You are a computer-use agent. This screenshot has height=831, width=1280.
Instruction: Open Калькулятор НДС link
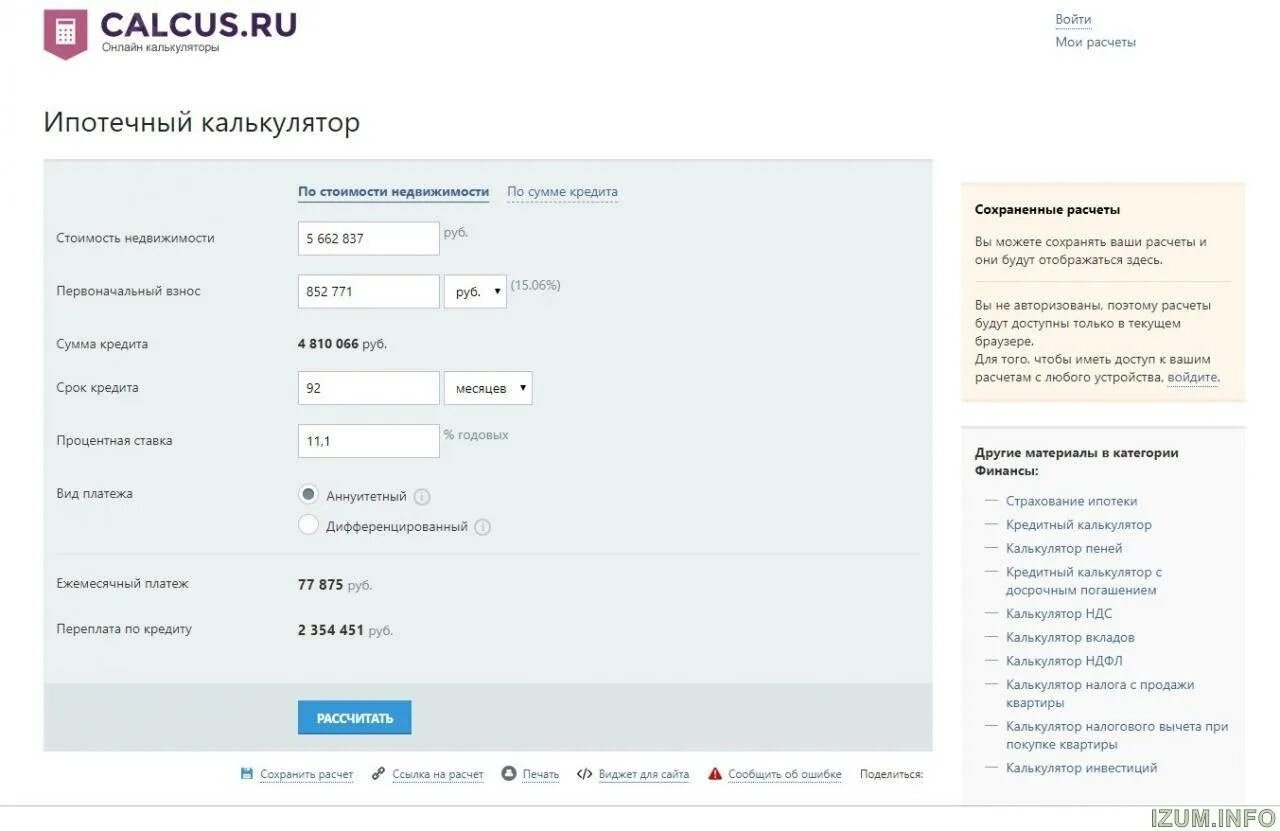[x=1059, y=614]
